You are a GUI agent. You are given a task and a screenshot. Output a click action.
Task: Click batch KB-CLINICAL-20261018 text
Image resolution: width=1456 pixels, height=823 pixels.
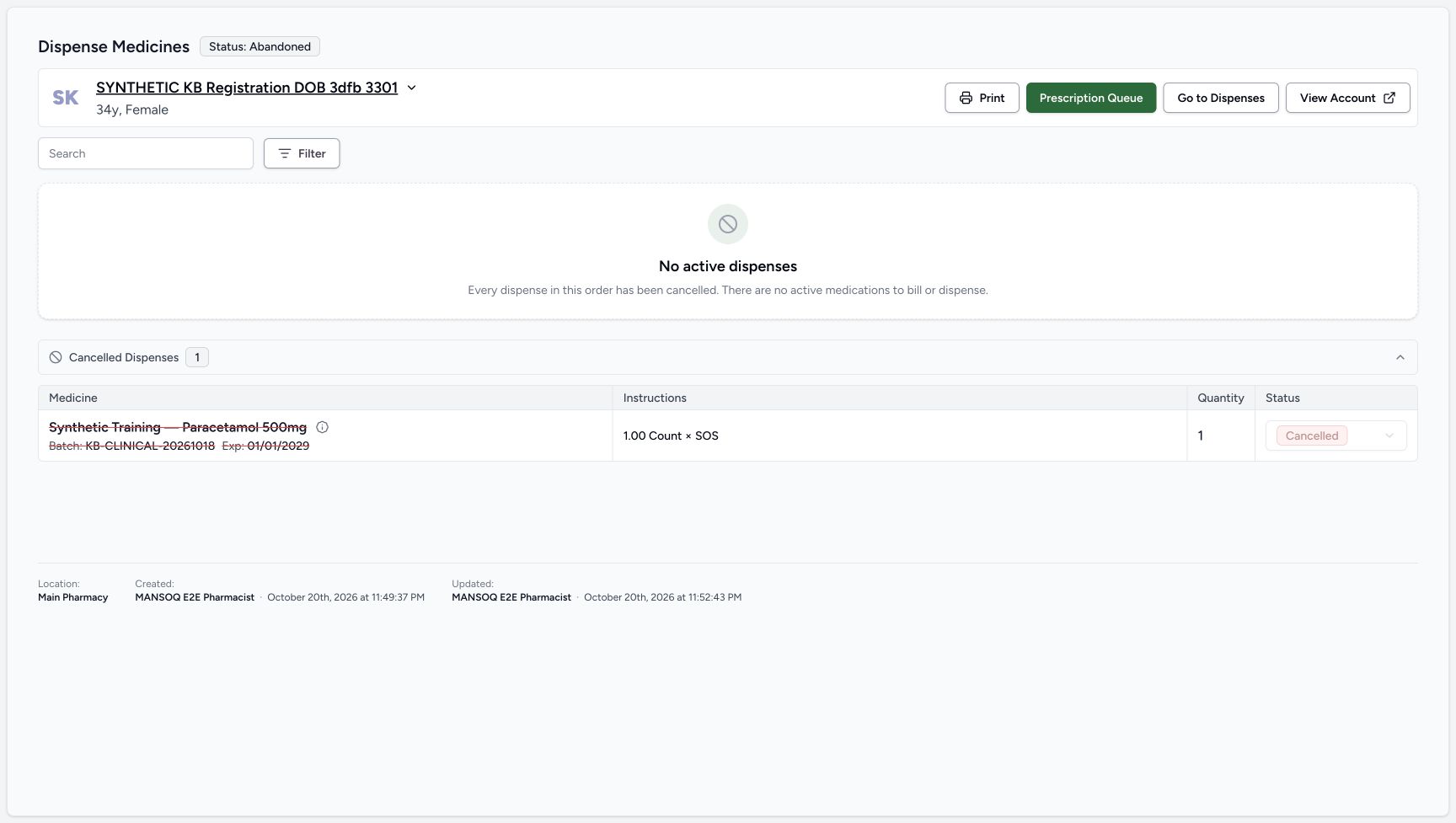(150, 446)
